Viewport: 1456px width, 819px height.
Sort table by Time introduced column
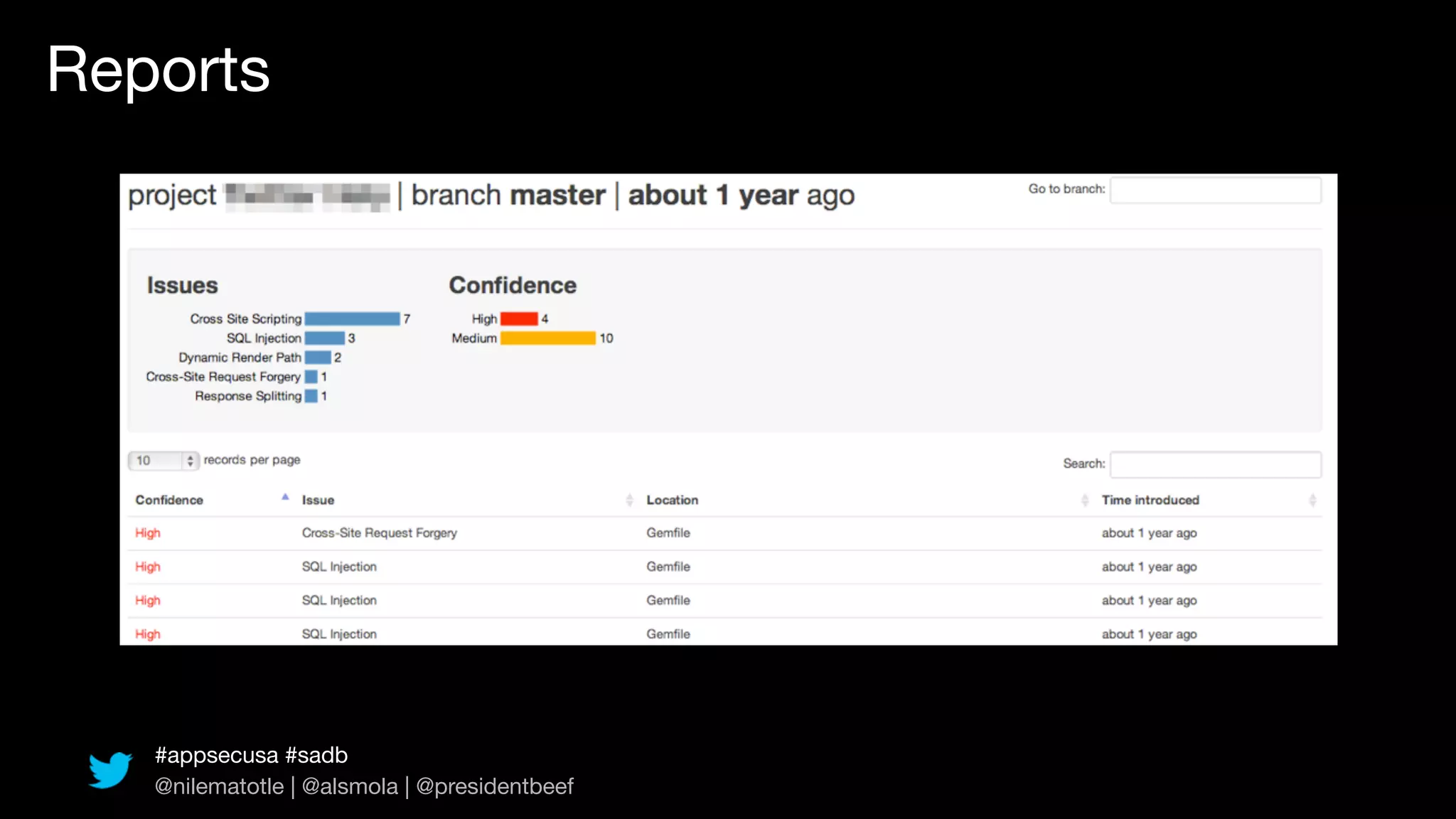1209,500
